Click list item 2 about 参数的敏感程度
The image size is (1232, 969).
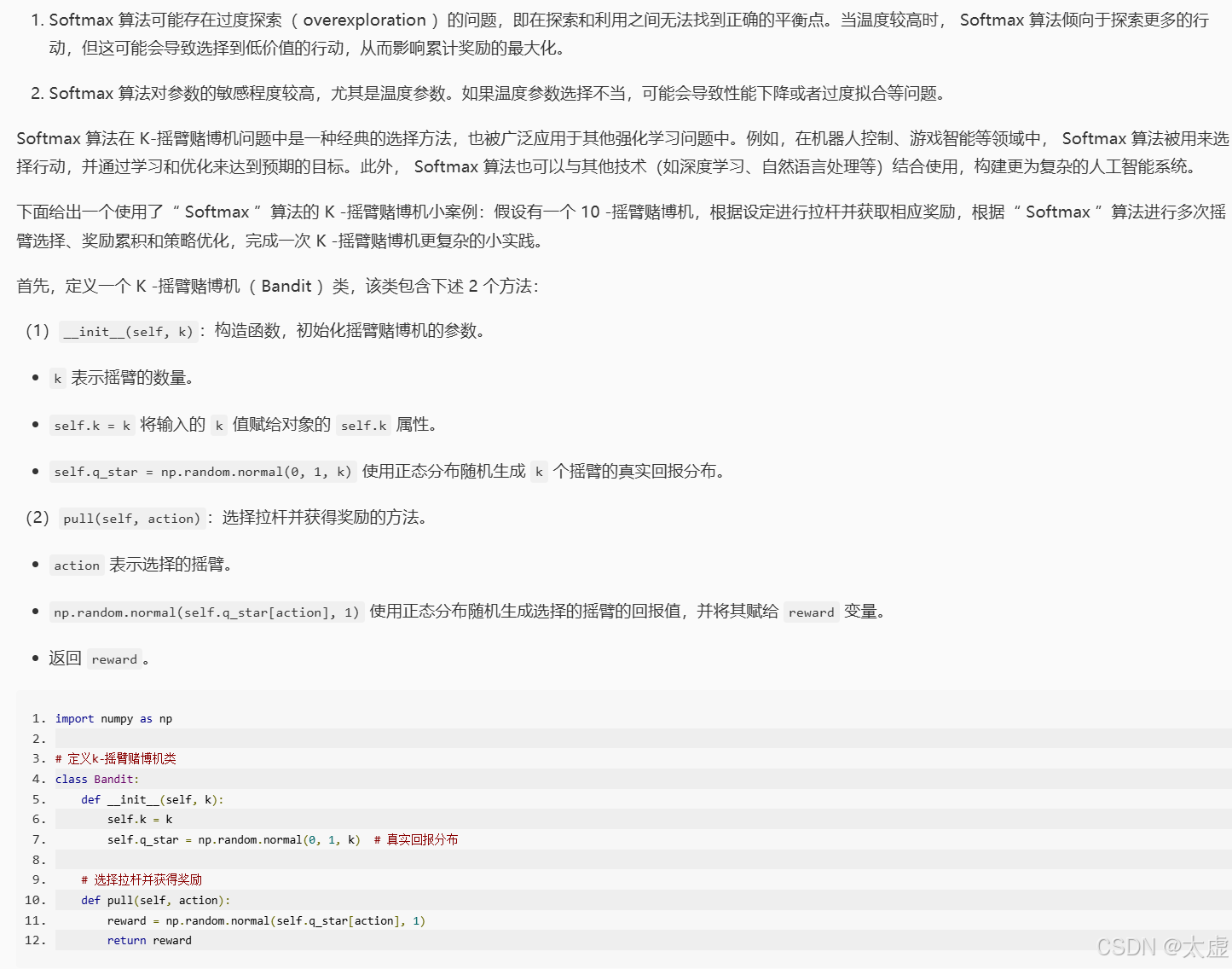point(498,93)
